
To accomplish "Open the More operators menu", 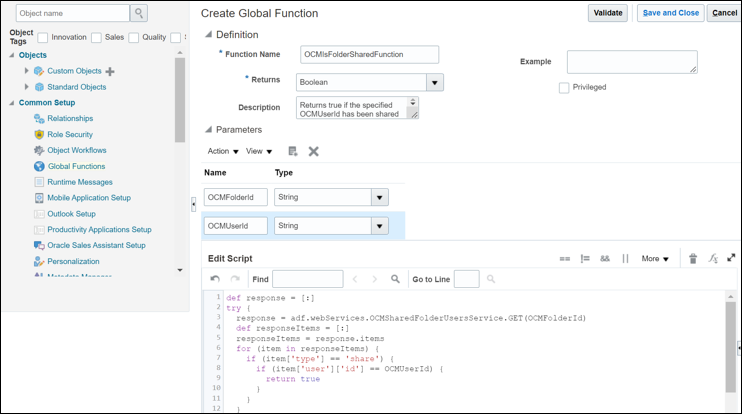I will pos(655,258).
